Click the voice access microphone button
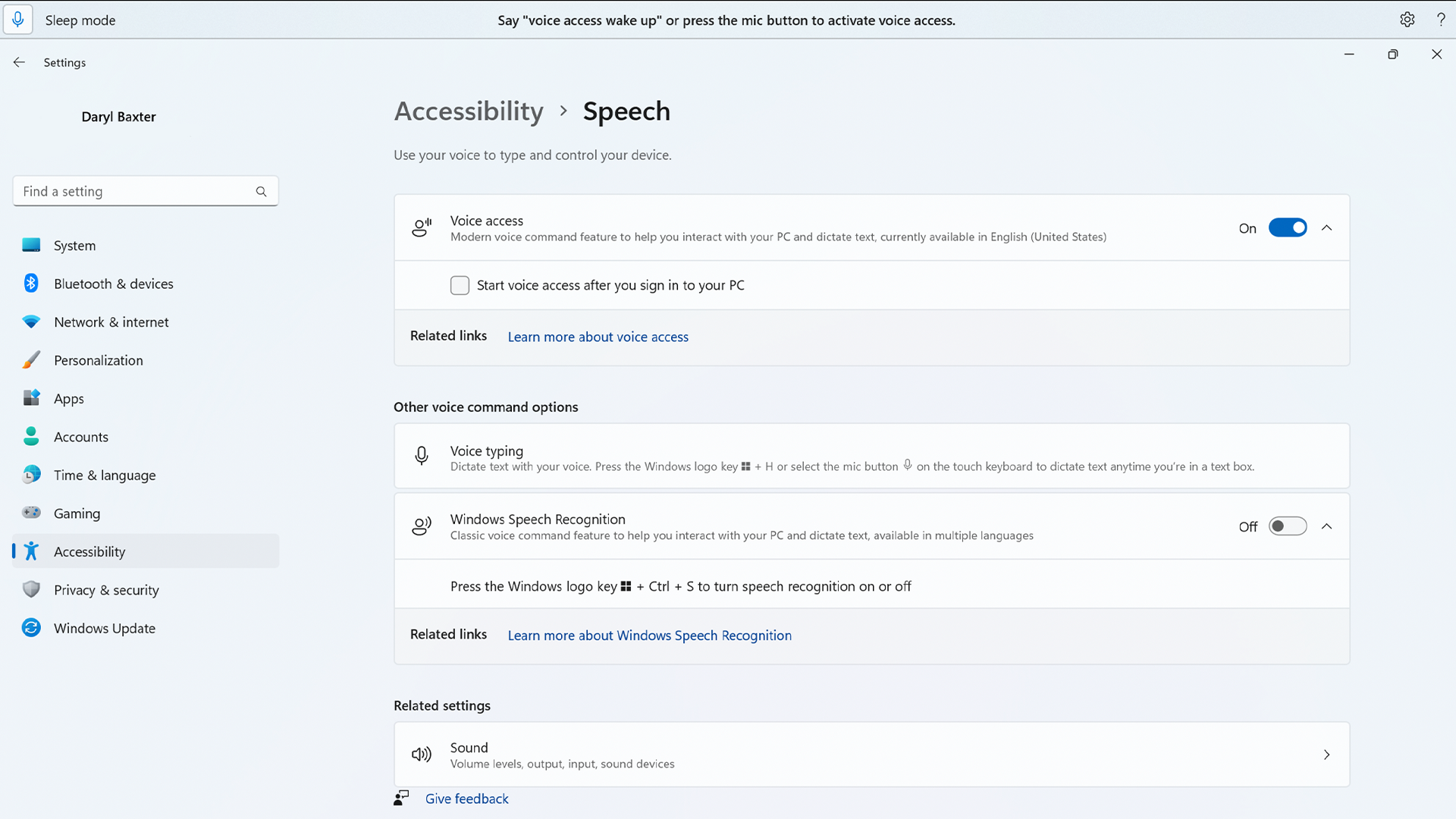Image resolution: width=1456 pixels, height=819 pixels. tap(18, 20)
